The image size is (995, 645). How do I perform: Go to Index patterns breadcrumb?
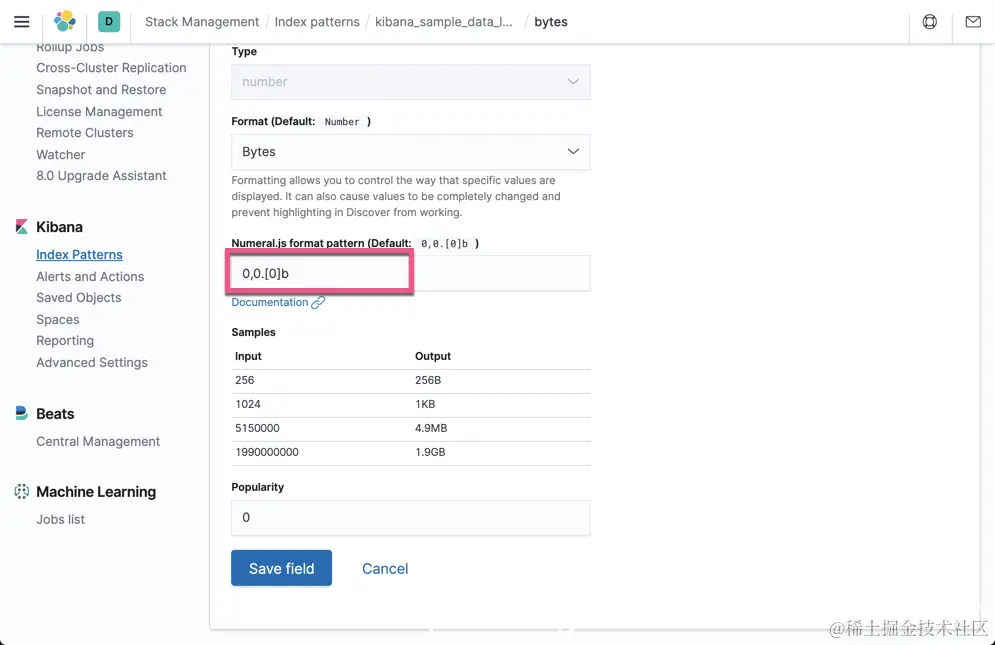[x=317, y=22]
